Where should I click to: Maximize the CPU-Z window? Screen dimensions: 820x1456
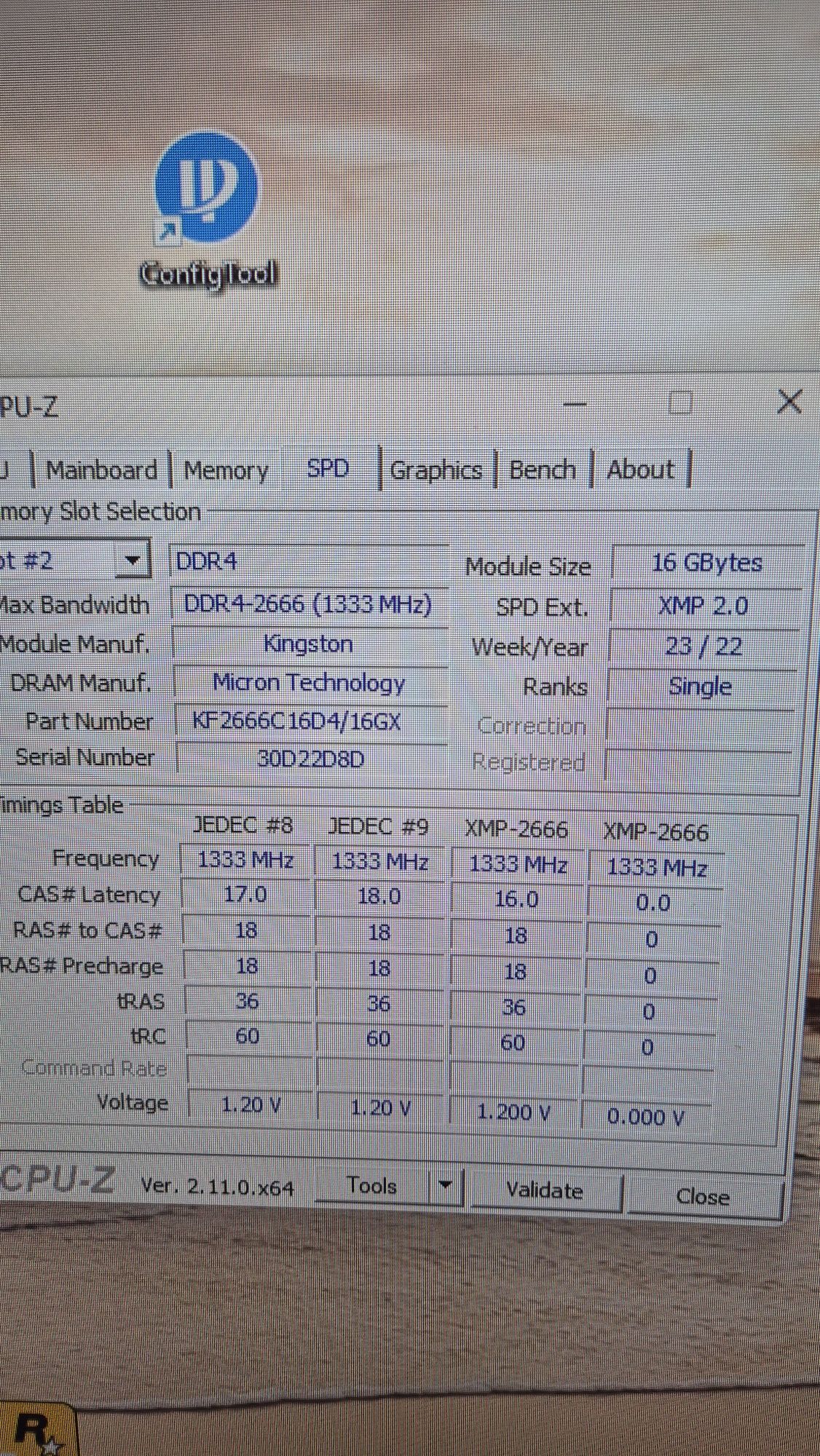pos(680,403)
